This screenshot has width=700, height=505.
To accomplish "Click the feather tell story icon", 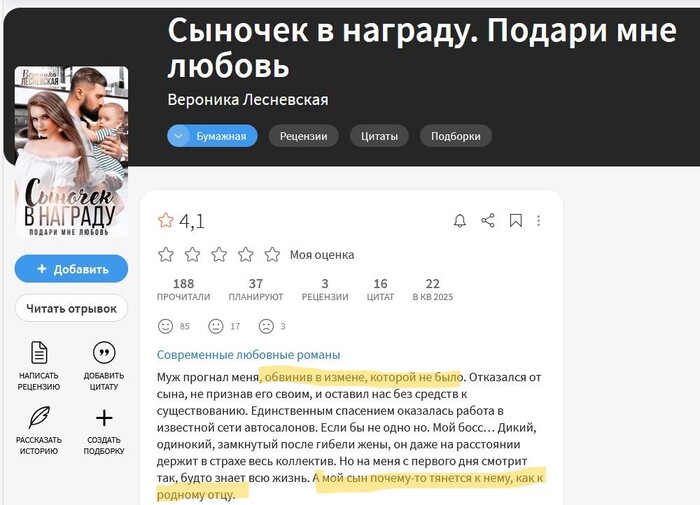I will (x=39, y=417).
